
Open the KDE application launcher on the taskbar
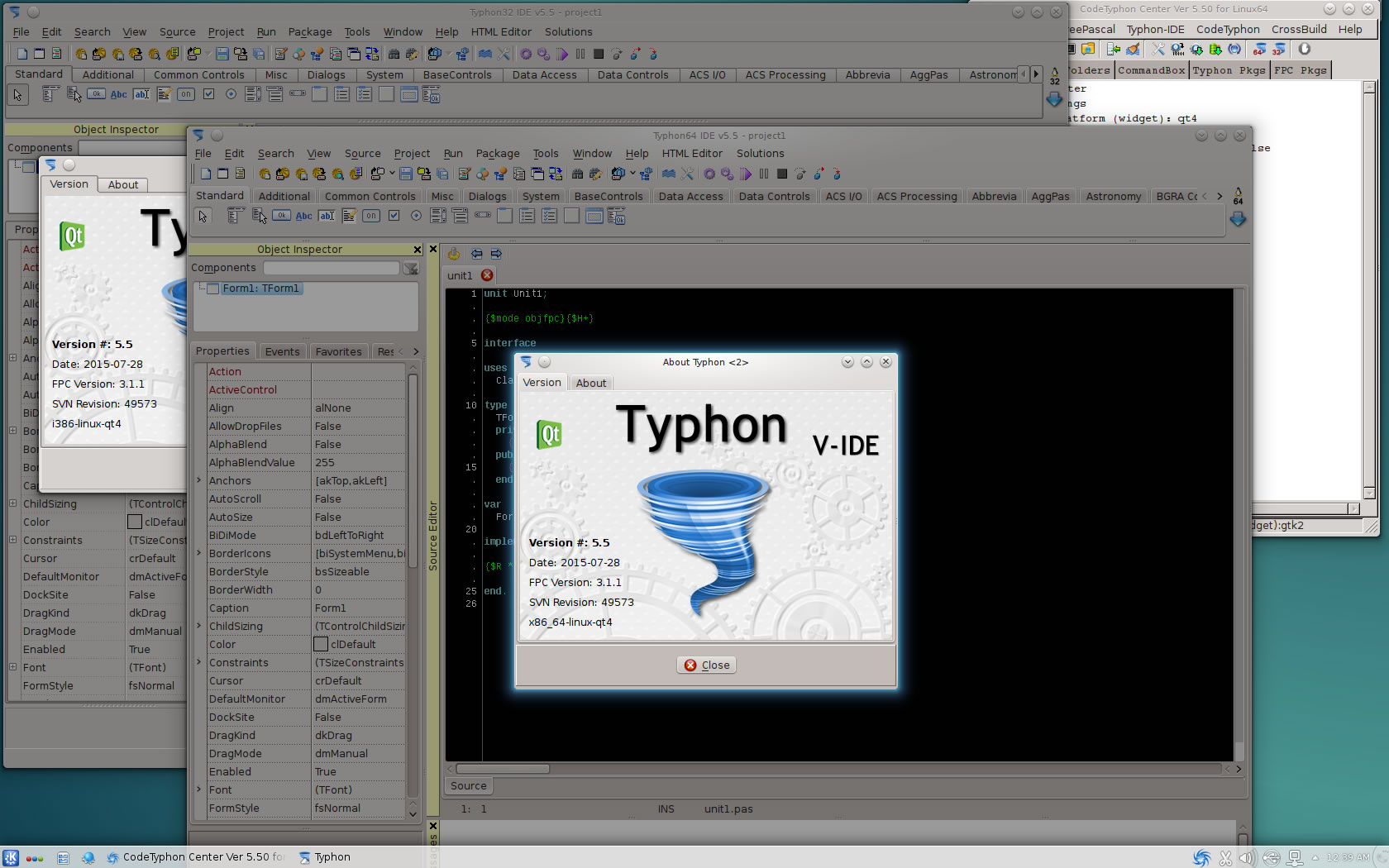pos(11,857)
